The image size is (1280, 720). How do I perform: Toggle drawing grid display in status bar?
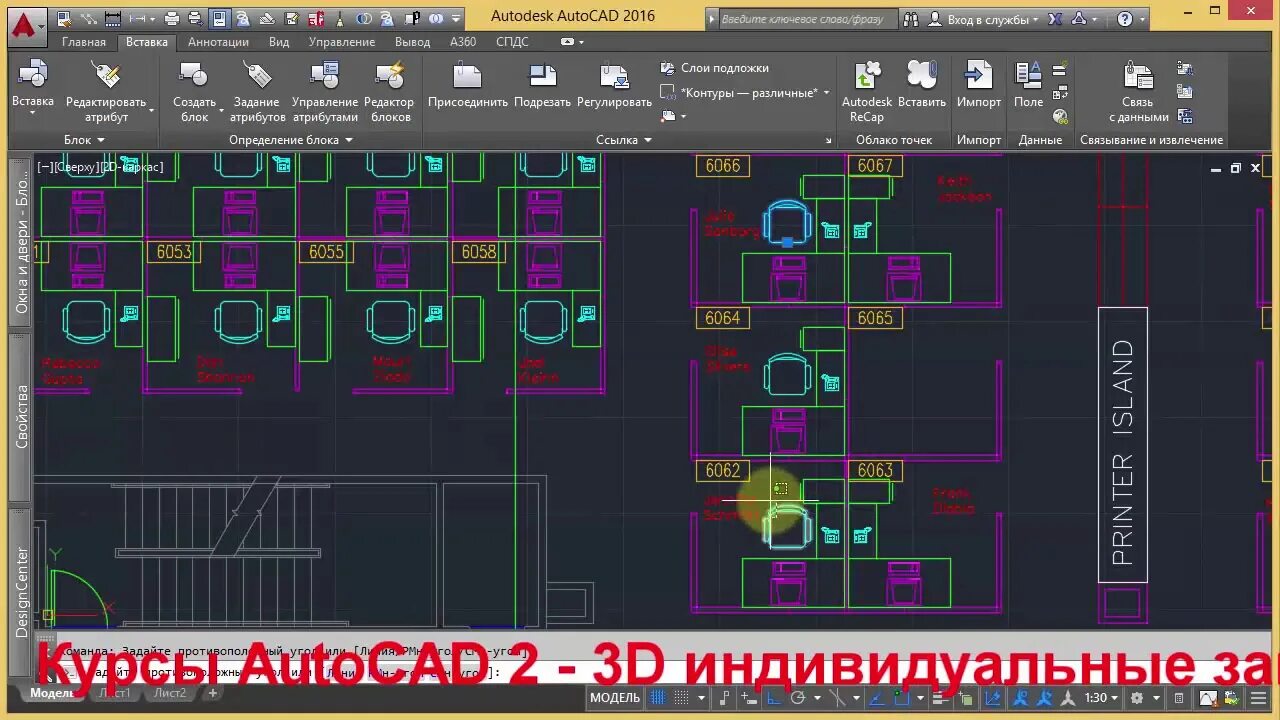point(657,698)
